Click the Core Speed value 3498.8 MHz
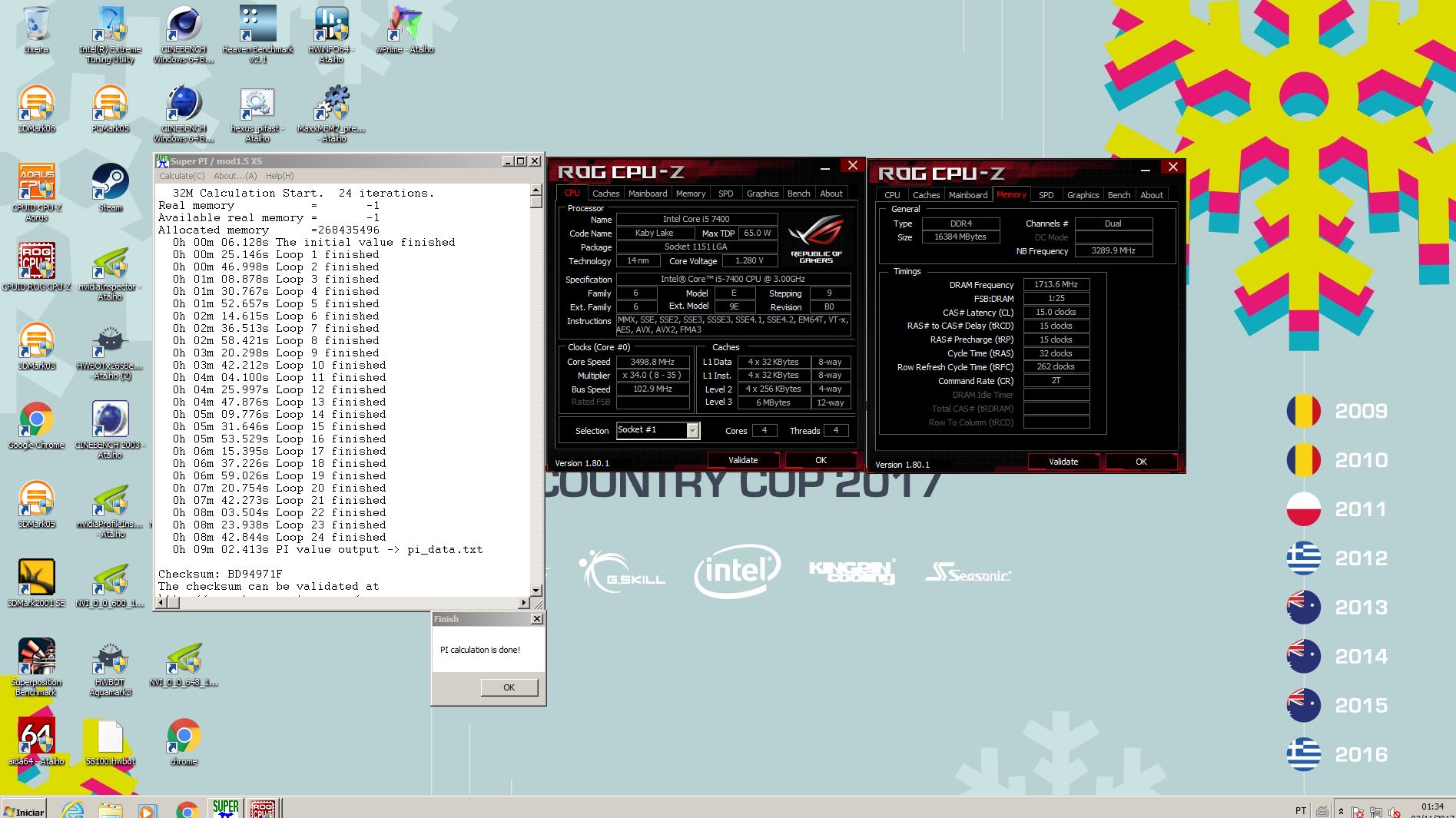 coord(652,362)
